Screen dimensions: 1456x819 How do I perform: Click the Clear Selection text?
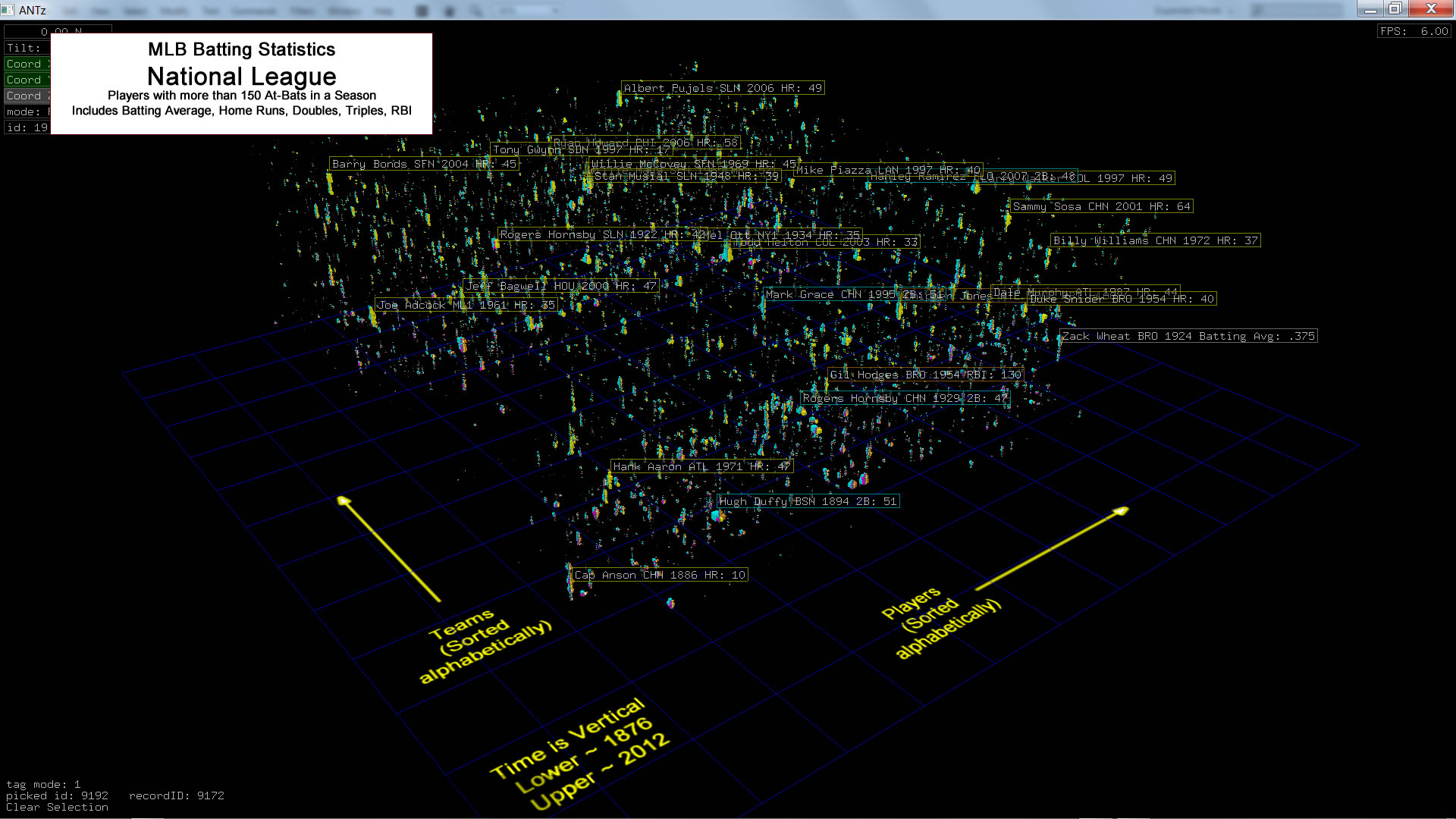(x=57, y=807)
